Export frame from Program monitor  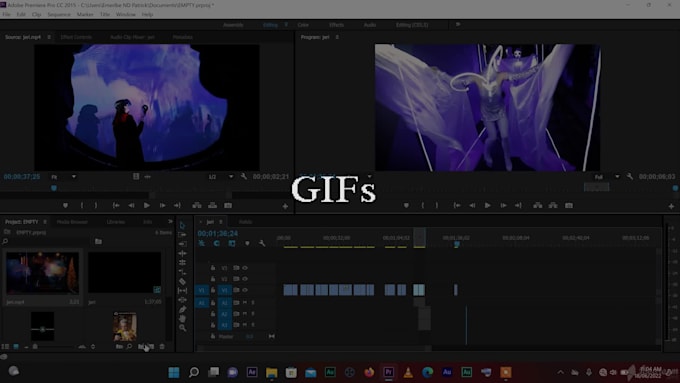569,206
